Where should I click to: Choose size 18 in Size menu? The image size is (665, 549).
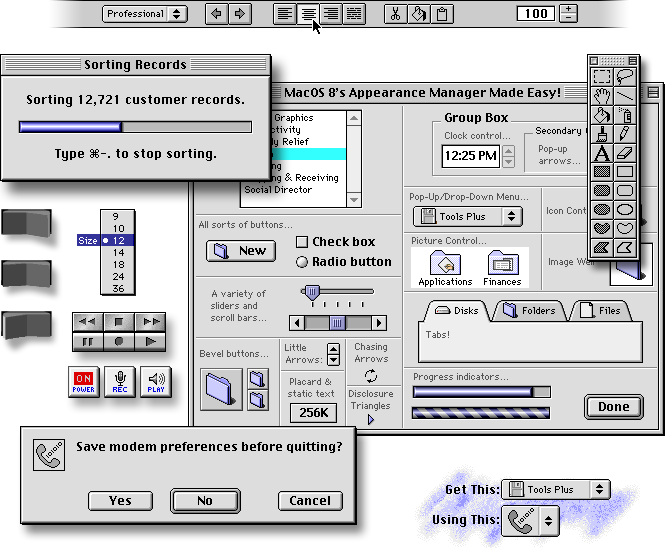[x=118, y=264]
